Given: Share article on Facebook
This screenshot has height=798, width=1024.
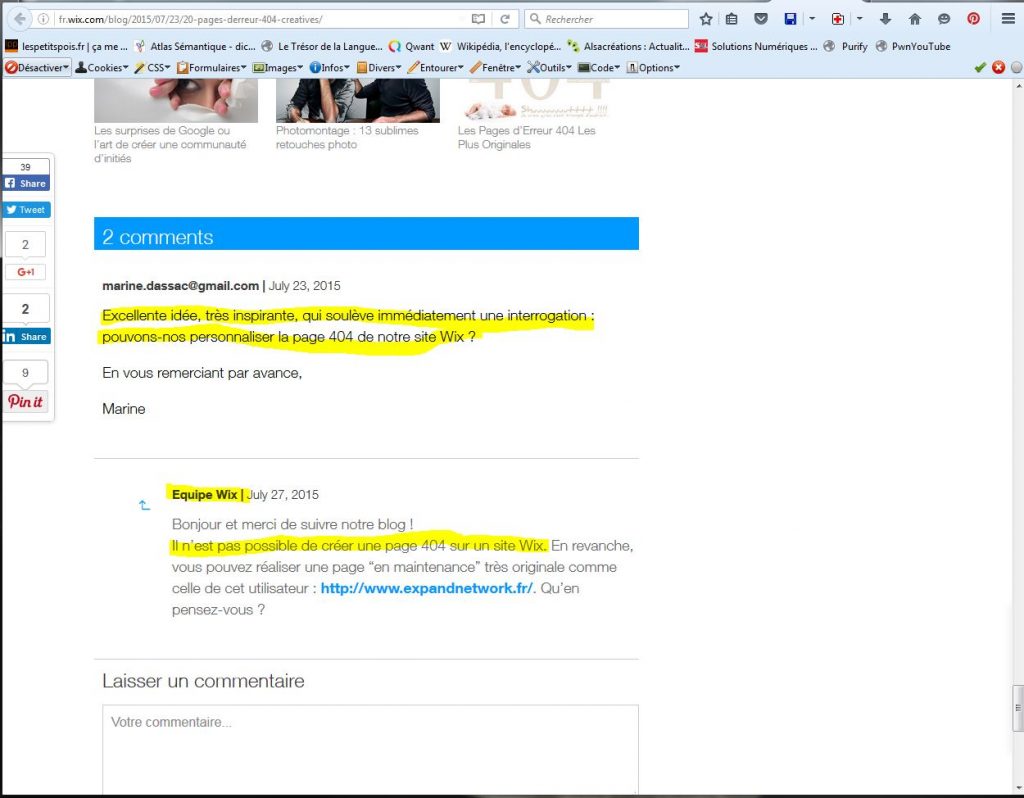Looking at the screenshot, I should point(26,184).
